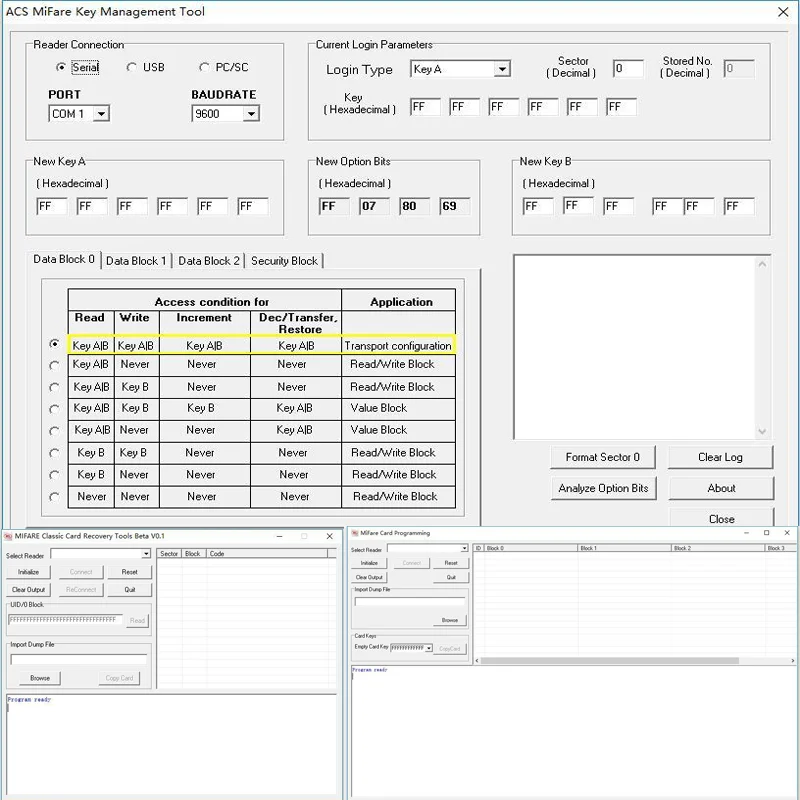Click Reset in Card Recovery Tools window
800x800 pixels.
click(x=130, y=572)
